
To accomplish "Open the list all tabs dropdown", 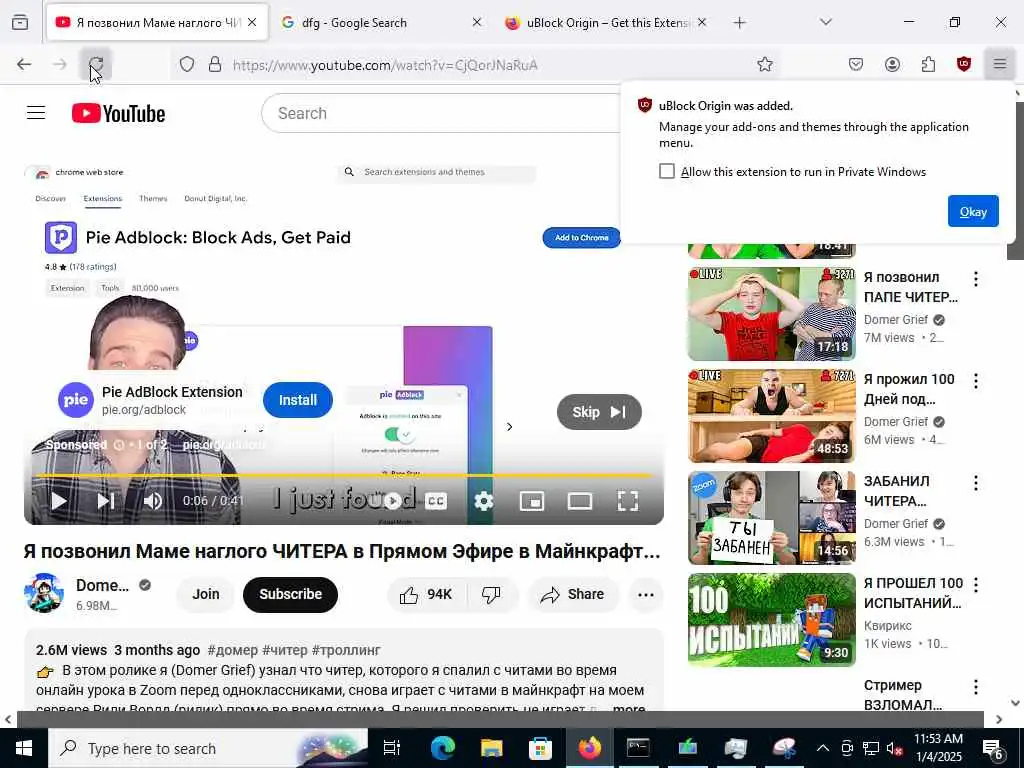I will tap(825, 22).
